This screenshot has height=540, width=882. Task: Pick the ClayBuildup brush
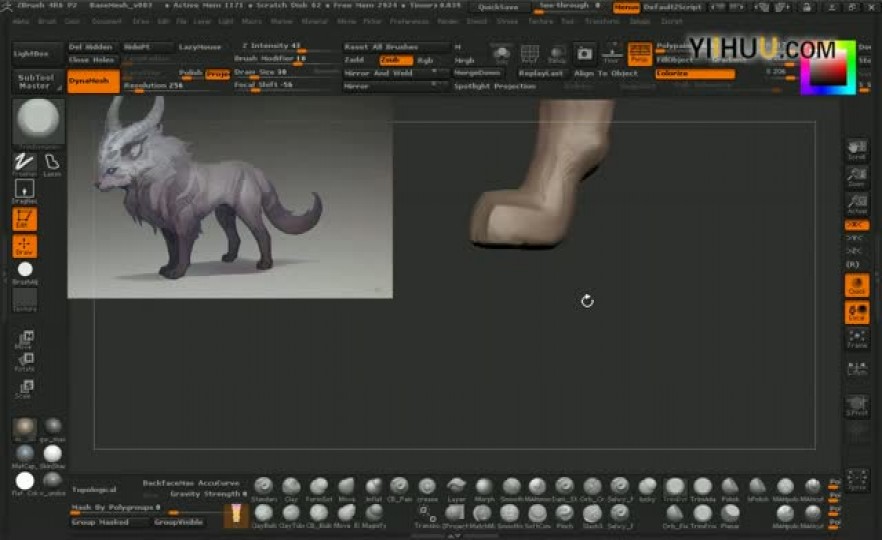(x=263, y=515)
